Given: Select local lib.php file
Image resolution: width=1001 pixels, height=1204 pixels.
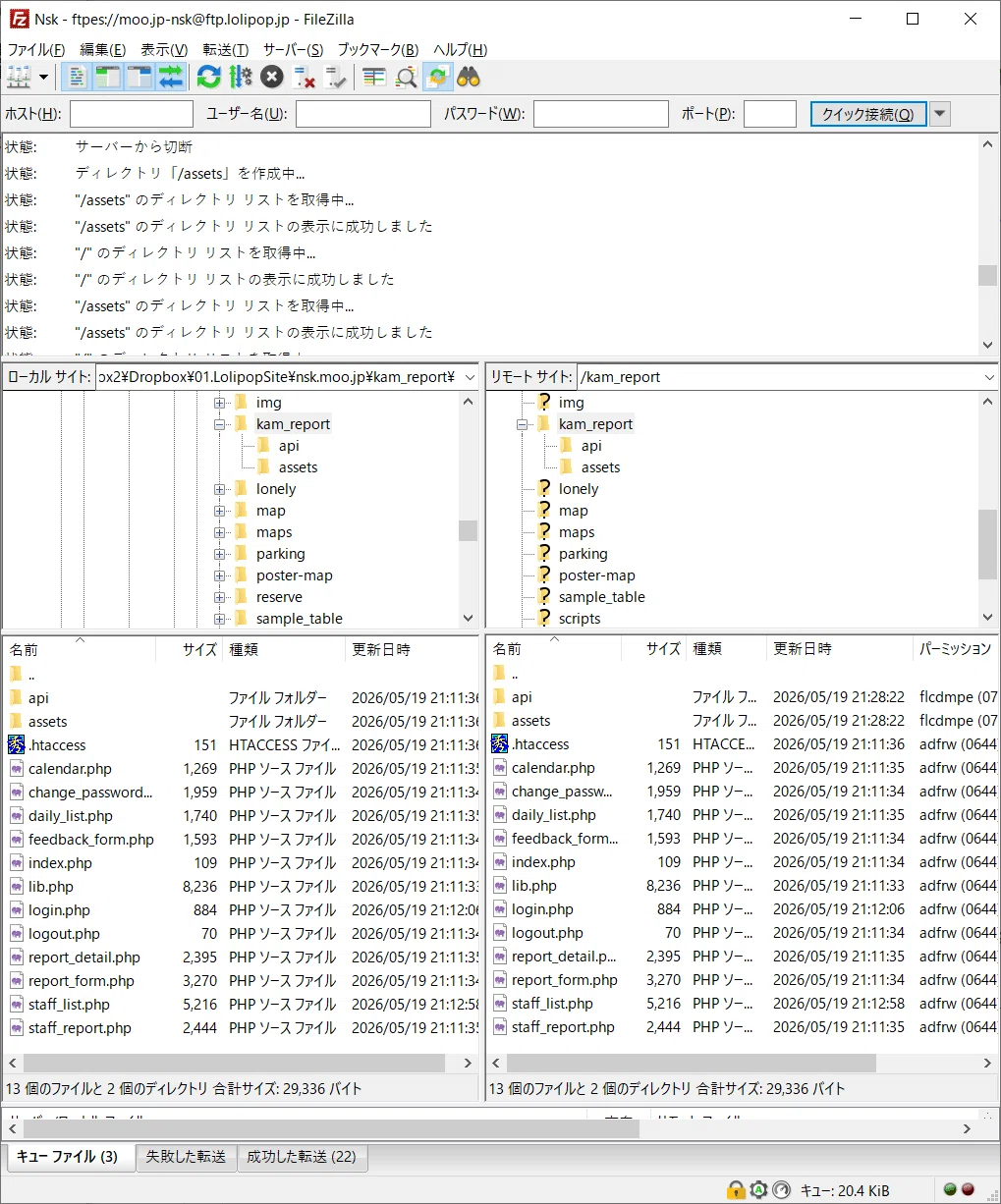Looking at the screenshot, I should pos(51,886).
